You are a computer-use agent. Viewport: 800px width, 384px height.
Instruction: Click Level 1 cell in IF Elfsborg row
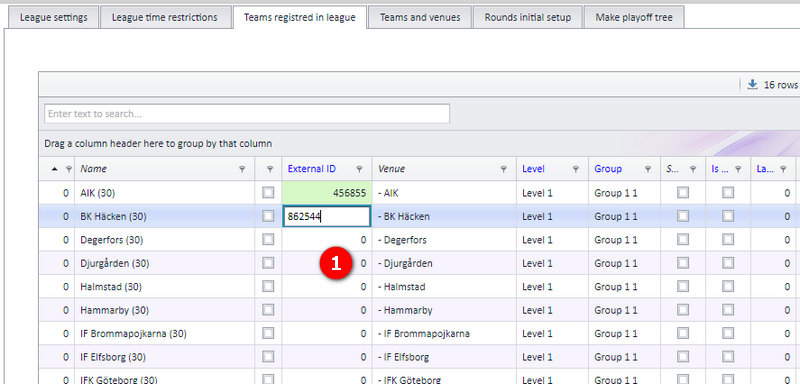[553, 357]
